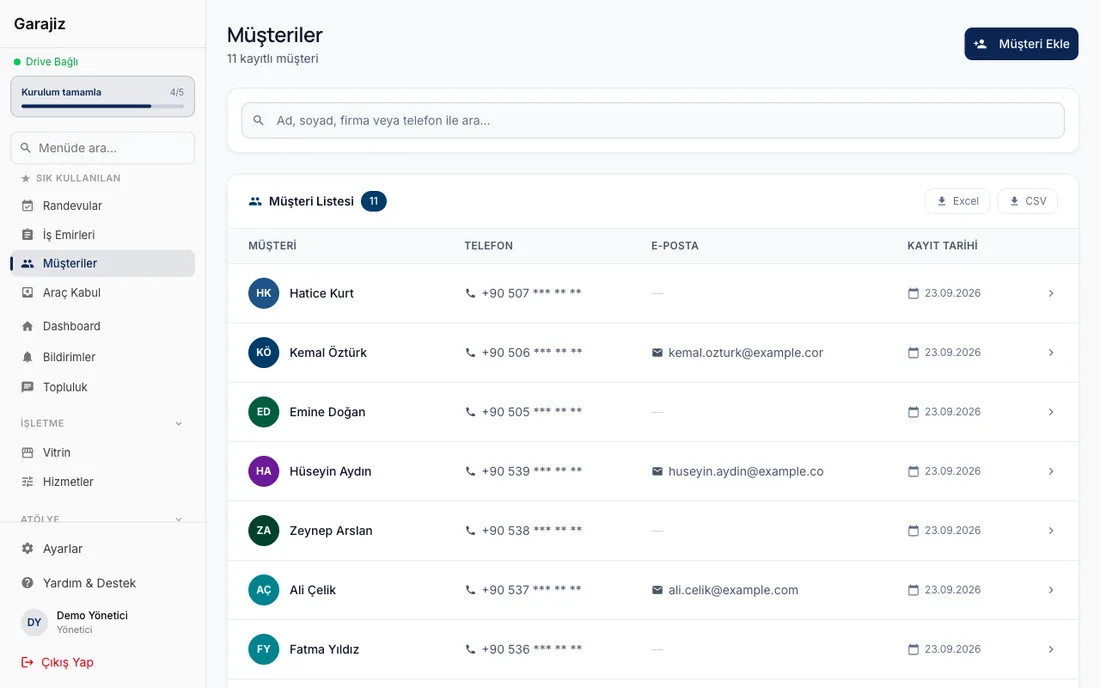Collapse the ATÖLYE section chevron
This screenshot has width=1100, height=688.
pyautogui.click(x=178, y=519)
